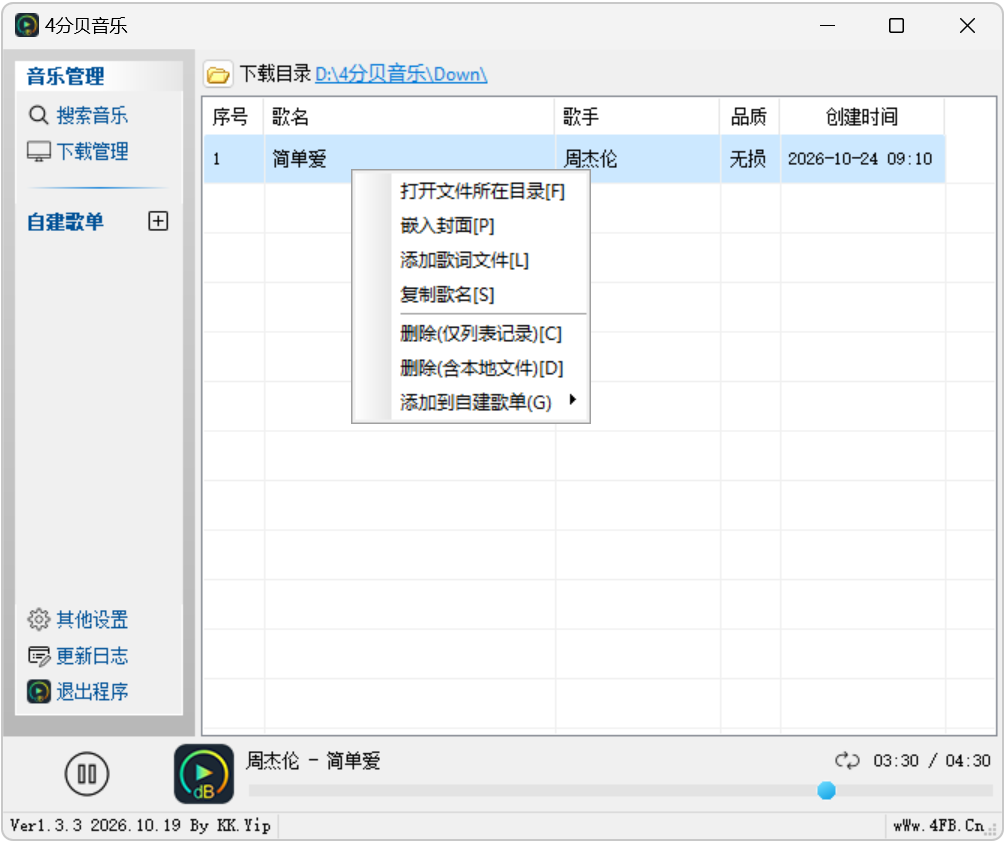This screenshot has width=1006, height=843.
Task: Open 更新日志 in the sidebar
Action: 92,656
